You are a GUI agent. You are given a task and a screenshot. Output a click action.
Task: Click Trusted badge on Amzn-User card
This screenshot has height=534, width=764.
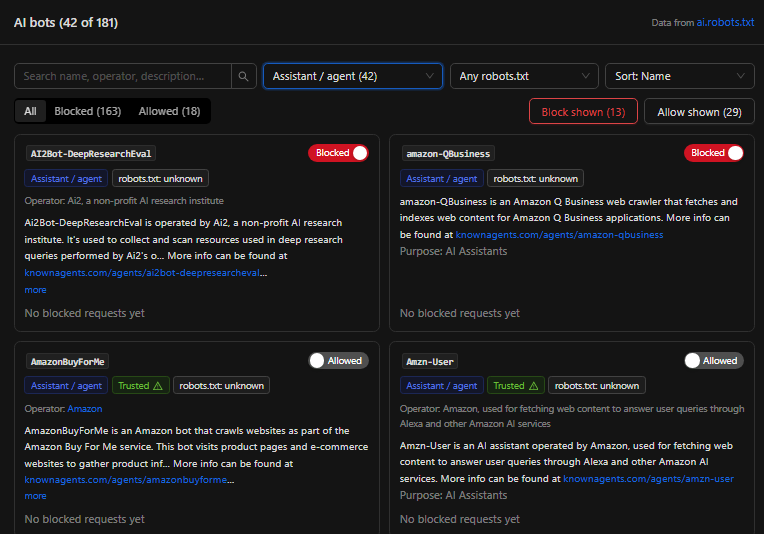[516, 385]
